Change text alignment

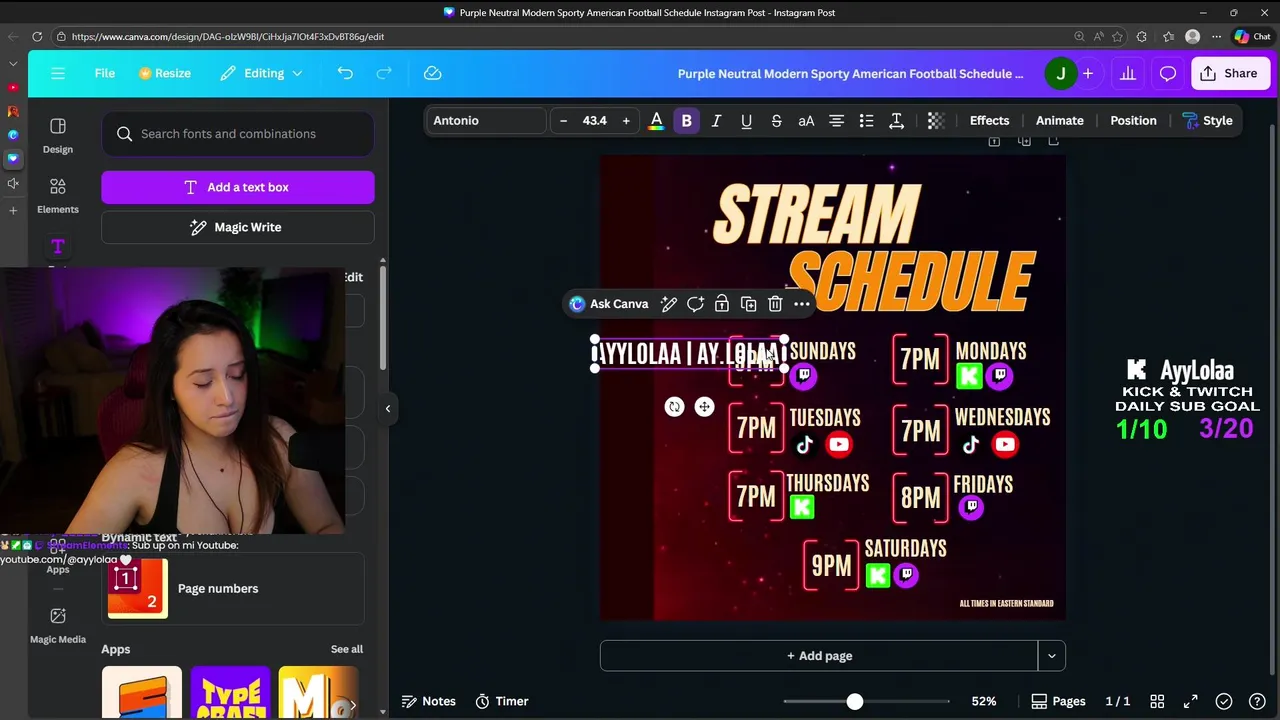[x=836, y=120]
